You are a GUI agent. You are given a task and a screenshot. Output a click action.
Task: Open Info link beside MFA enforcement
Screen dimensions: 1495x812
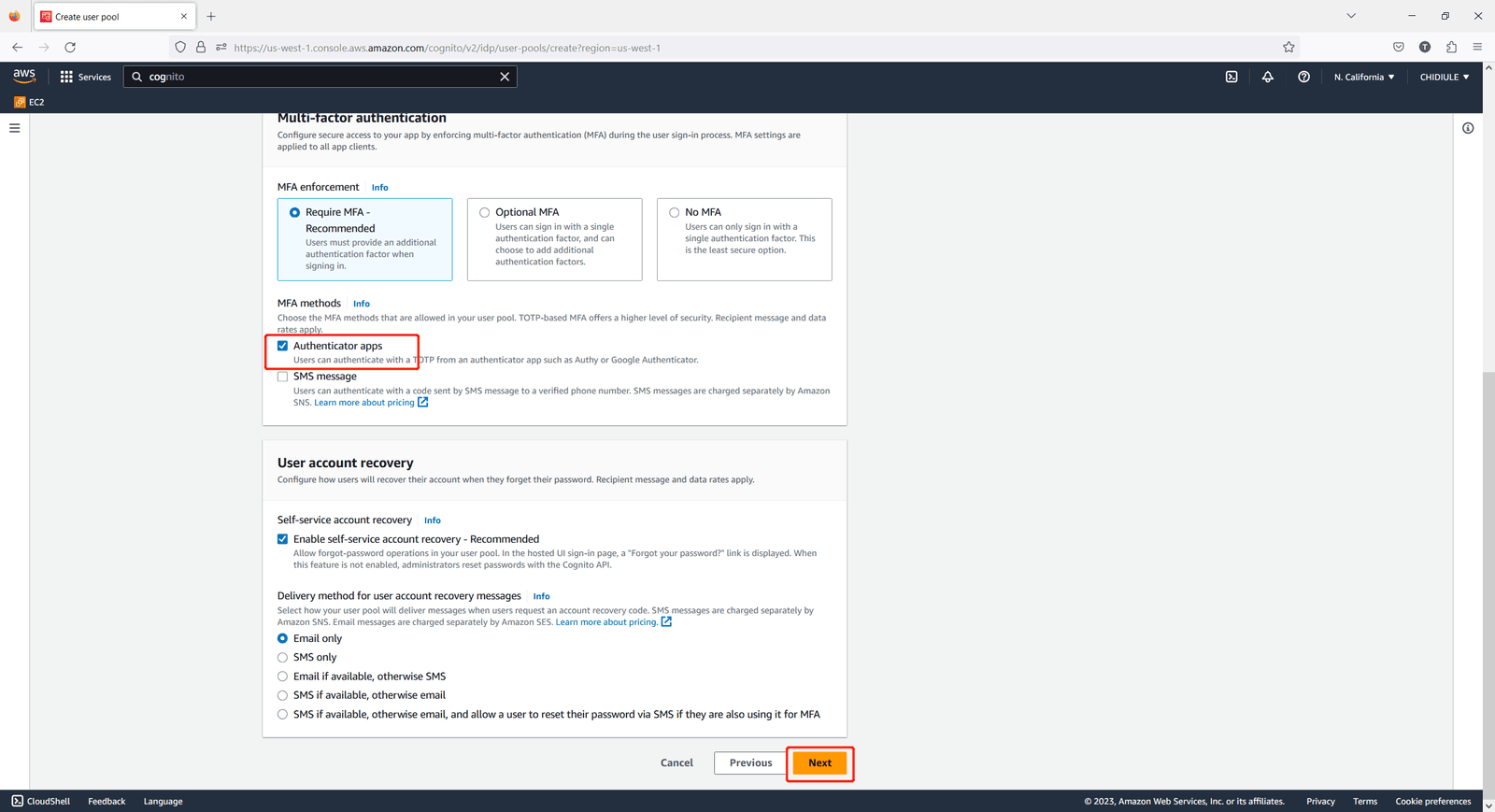pyautogui.click(x=379, y=188)
